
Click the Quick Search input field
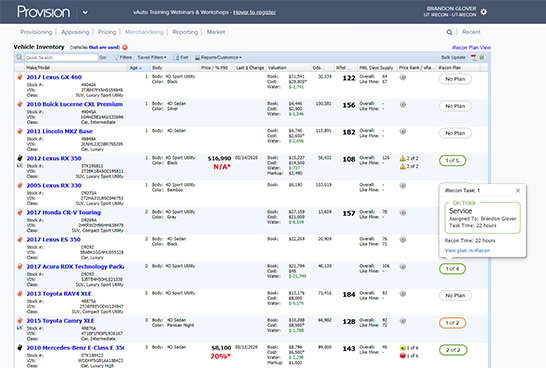click(x=61, y=57)
